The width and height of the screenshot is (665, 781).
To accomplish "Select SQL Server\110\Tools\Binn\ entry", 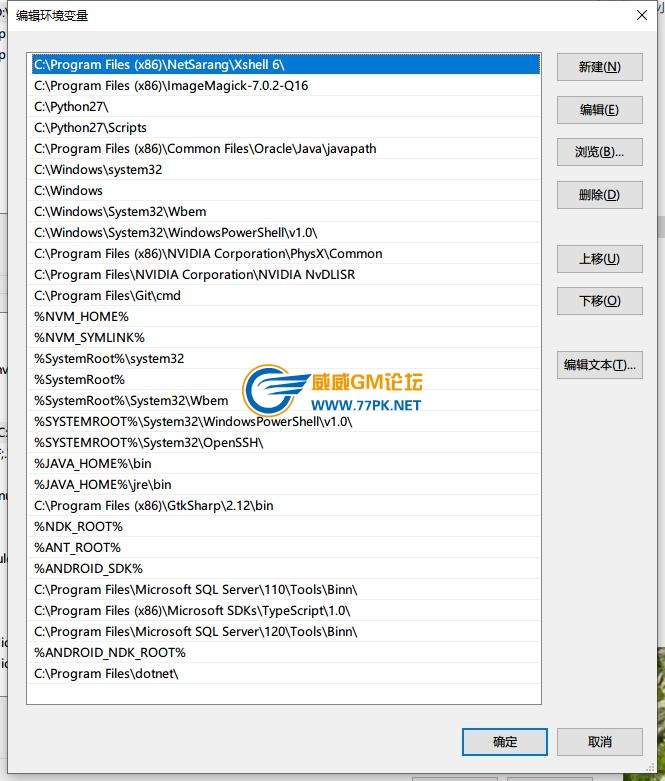I will (x=285, y=589).
